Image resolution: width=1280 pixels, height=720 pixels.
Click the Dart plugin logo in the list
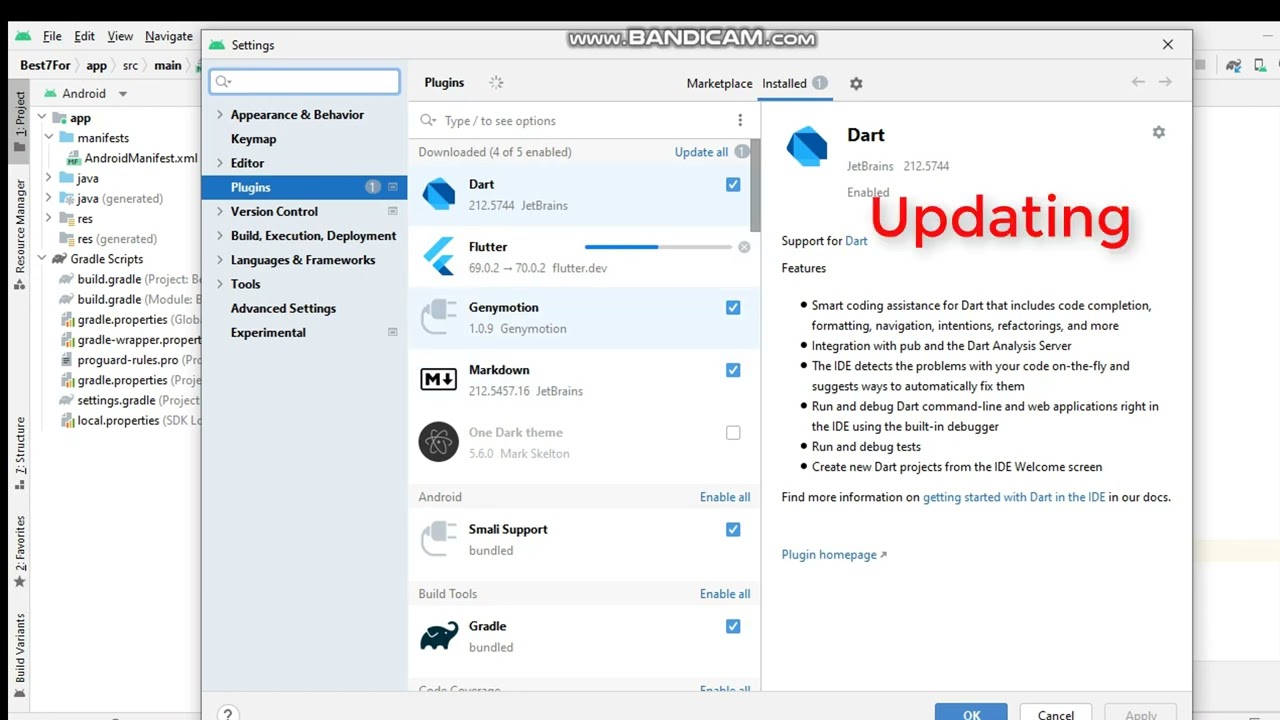click(438, 194)
